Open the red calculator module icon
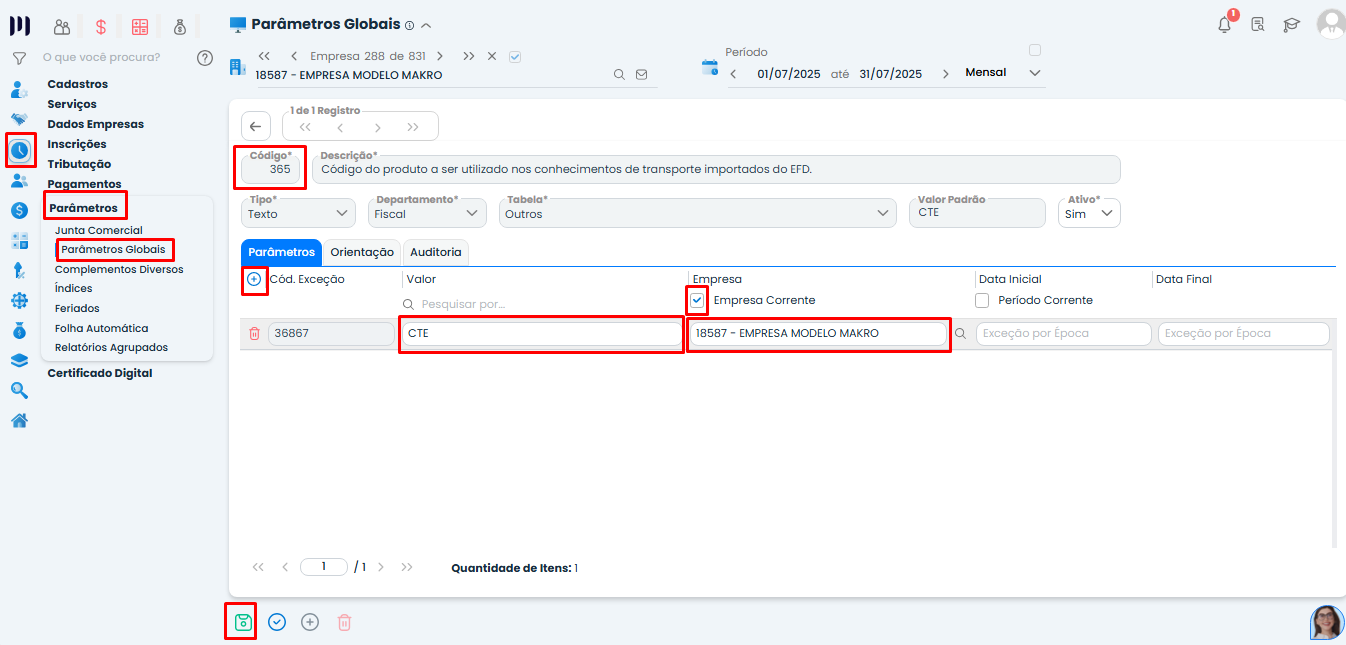 (140, 27)
